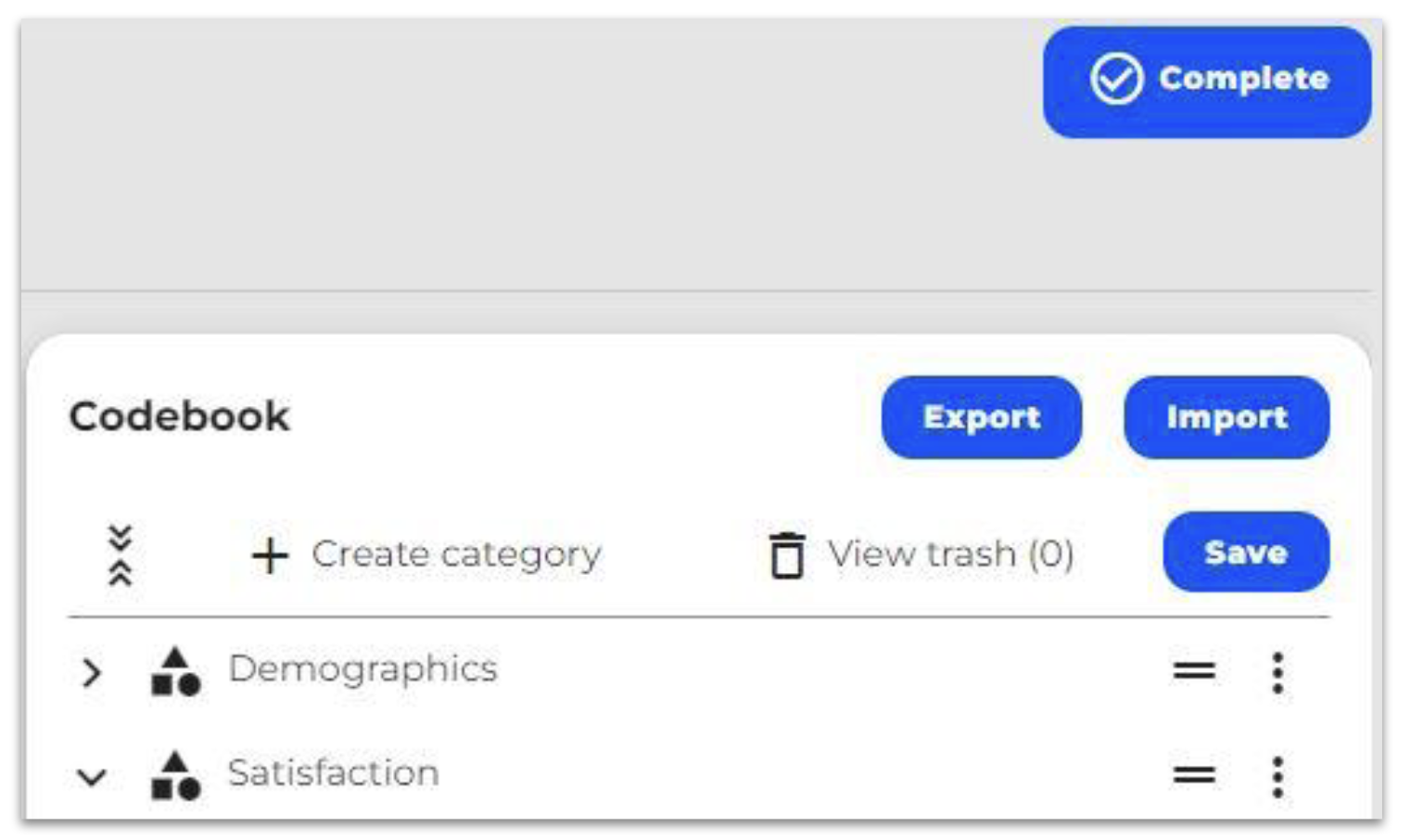Save the codebook with Save button
Screen dimensions: 1411x840
click(x=1246, y=552)
